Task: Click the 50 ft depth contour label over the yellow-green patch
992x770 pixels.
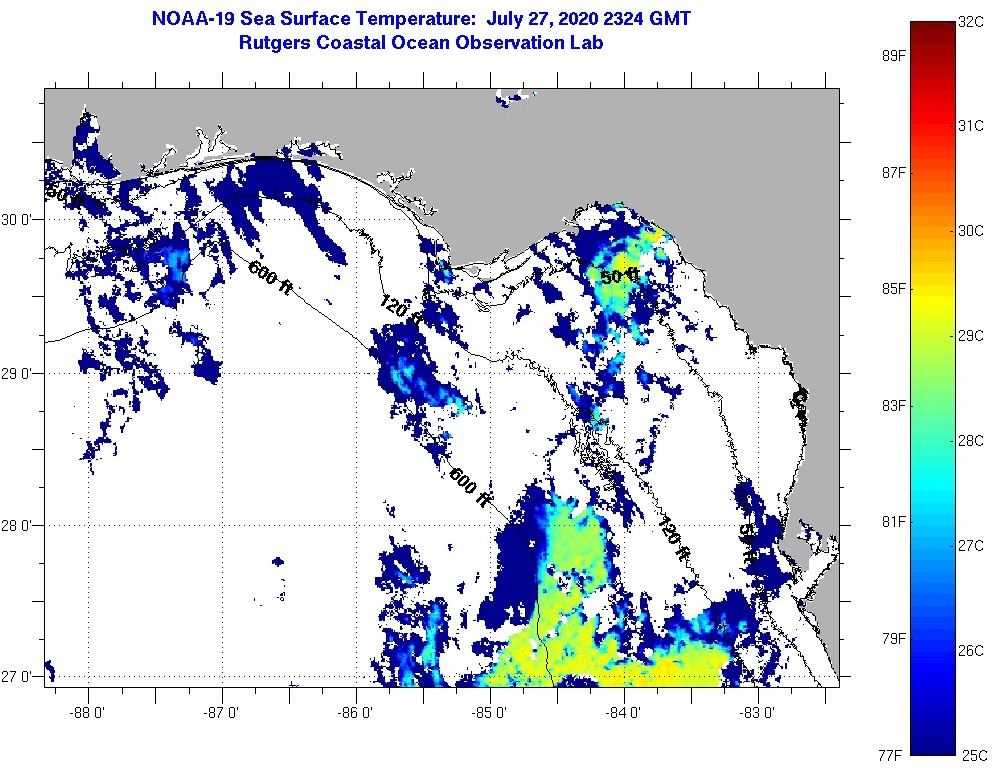Action: click(620, 276)
